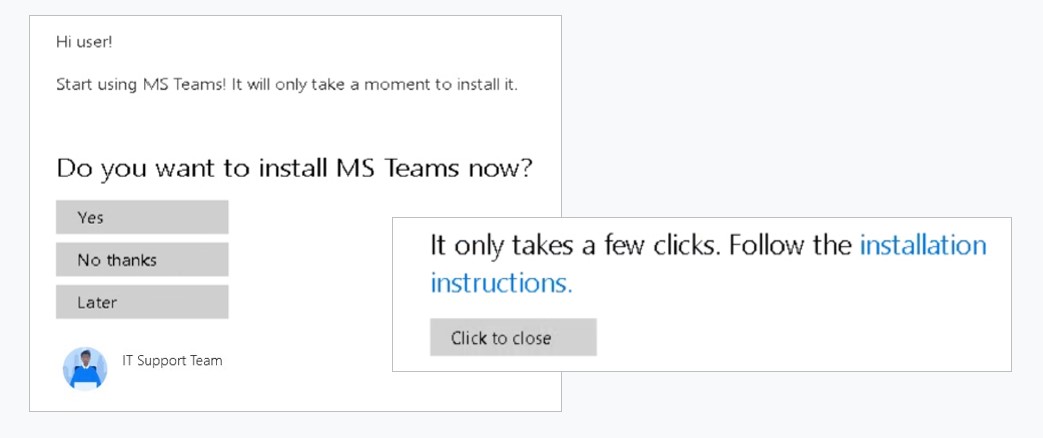Viewport: 1043px width, 438px height.
Task: Select the IT Support Team sender name
Action: click(172, 360)
